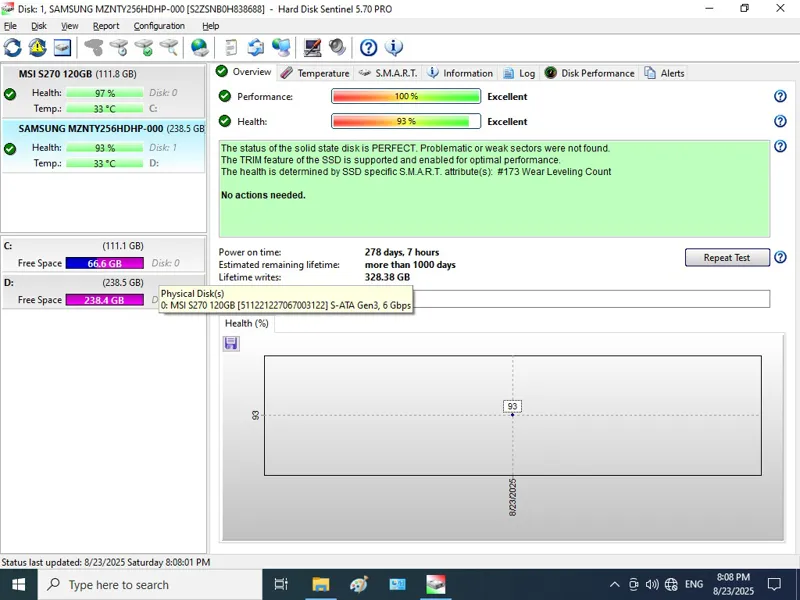Click the help icon beside Performance row
This screenshot has width=800, height=600.
coord(780,96)
